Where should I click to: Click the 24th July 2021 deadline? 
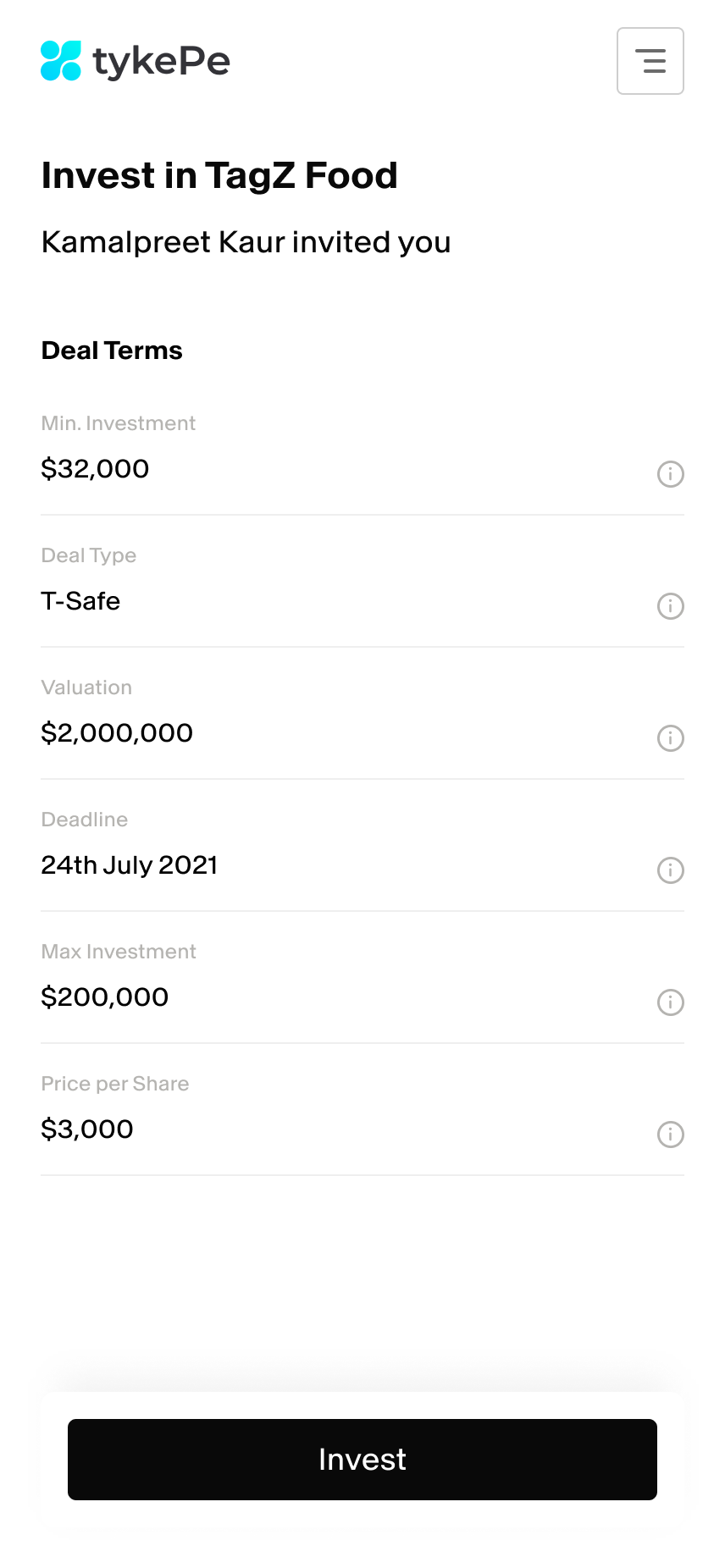[130, 865]
